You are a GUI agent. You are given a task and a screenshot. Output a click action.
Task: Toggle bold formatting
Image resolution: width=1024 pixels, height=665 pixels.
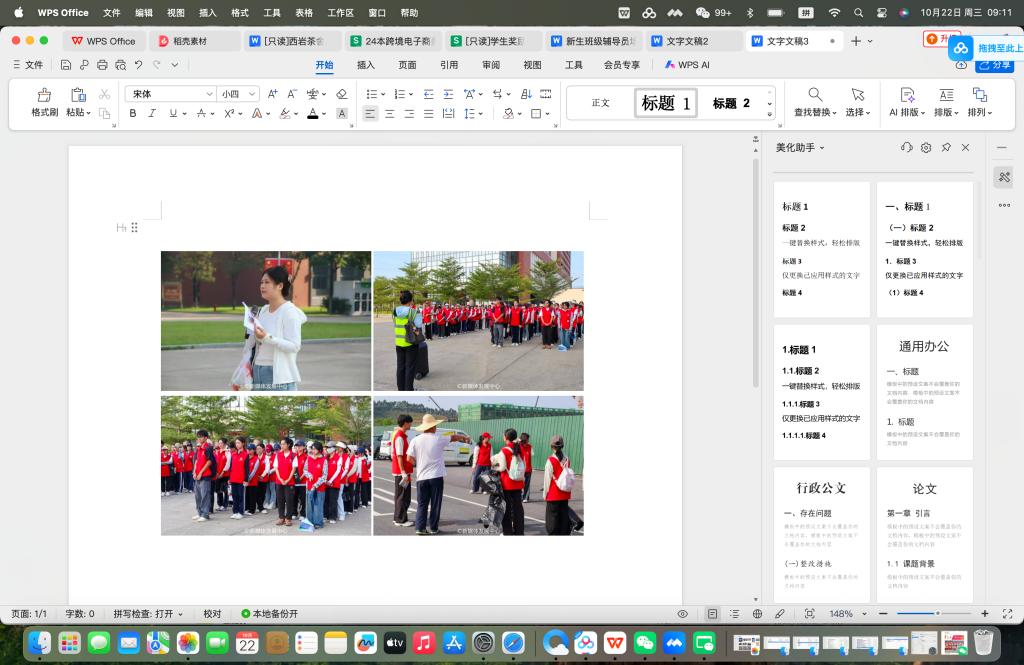point(133,114)
